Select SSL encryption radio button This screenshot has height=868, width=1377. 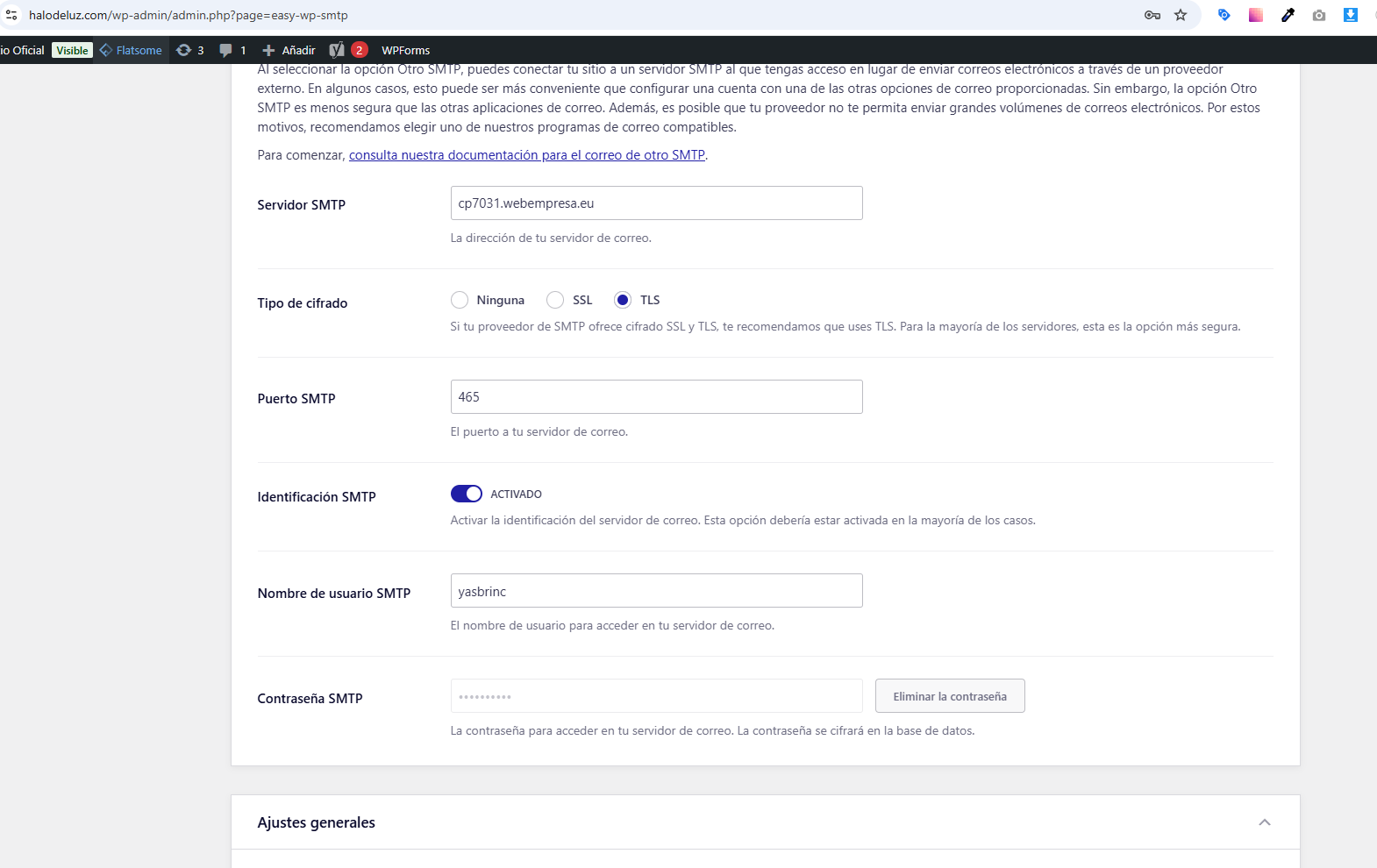click(x=555, y=300)
